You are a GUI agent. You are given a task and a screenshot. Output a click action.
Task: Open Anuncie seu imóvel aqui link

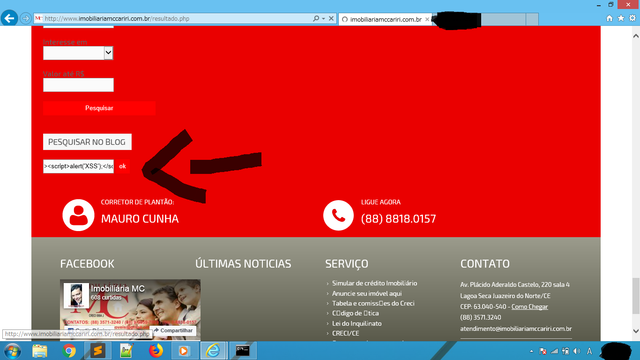[x=367, y=293]
